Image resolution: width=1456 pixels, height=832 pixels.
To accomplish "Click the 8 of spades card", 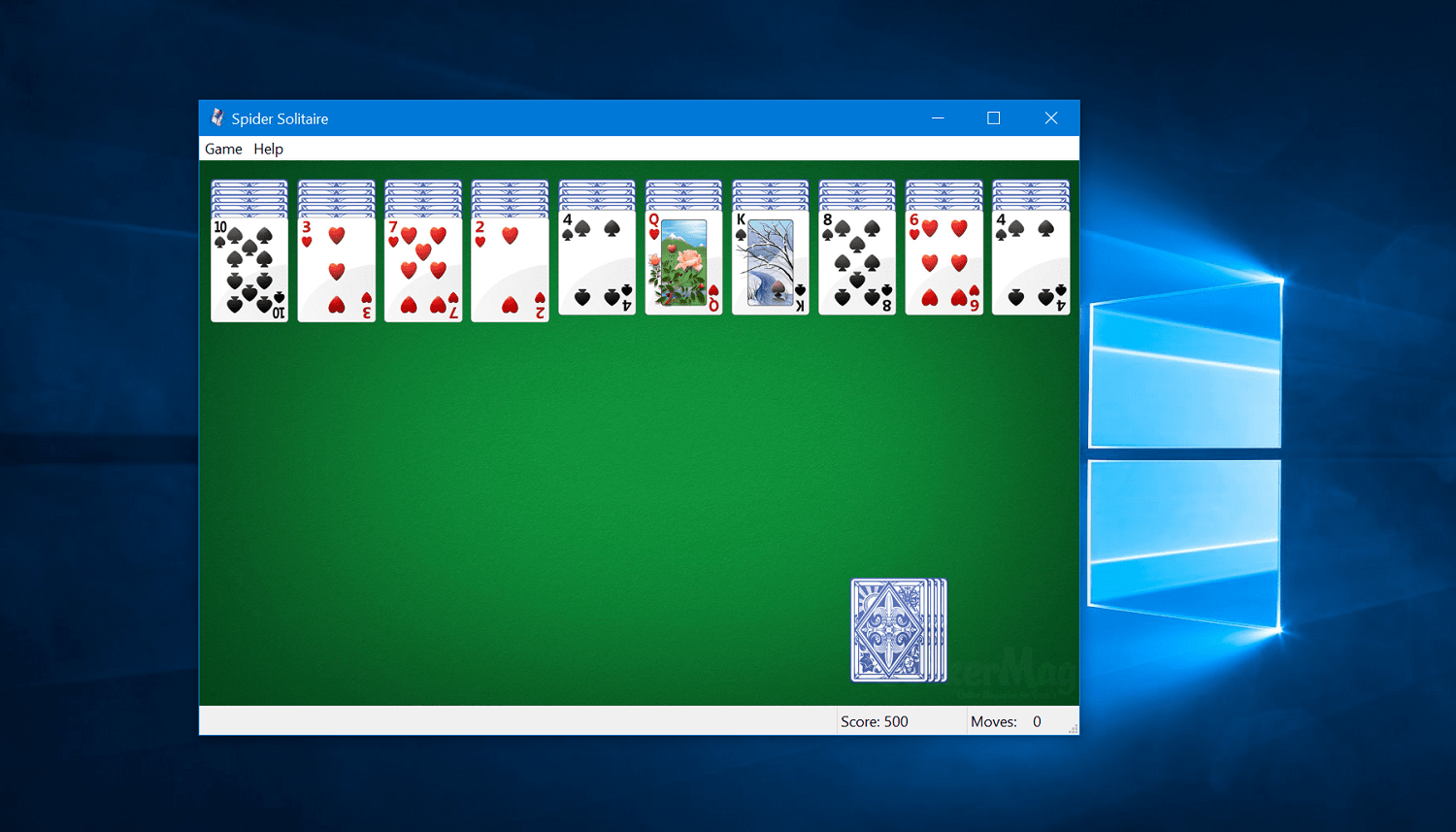I will coord(857,261).
